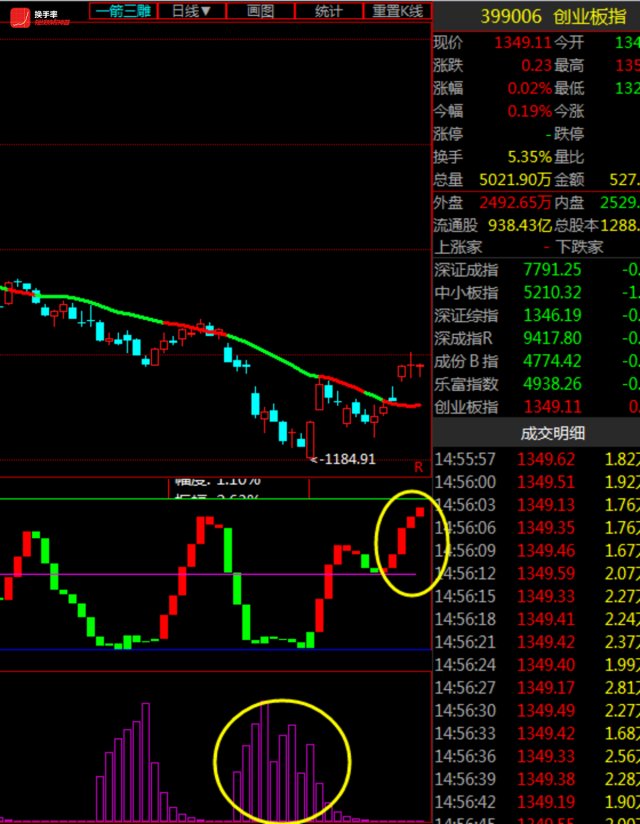Select the 今幅 value 0.19%

tap(530, 111)
